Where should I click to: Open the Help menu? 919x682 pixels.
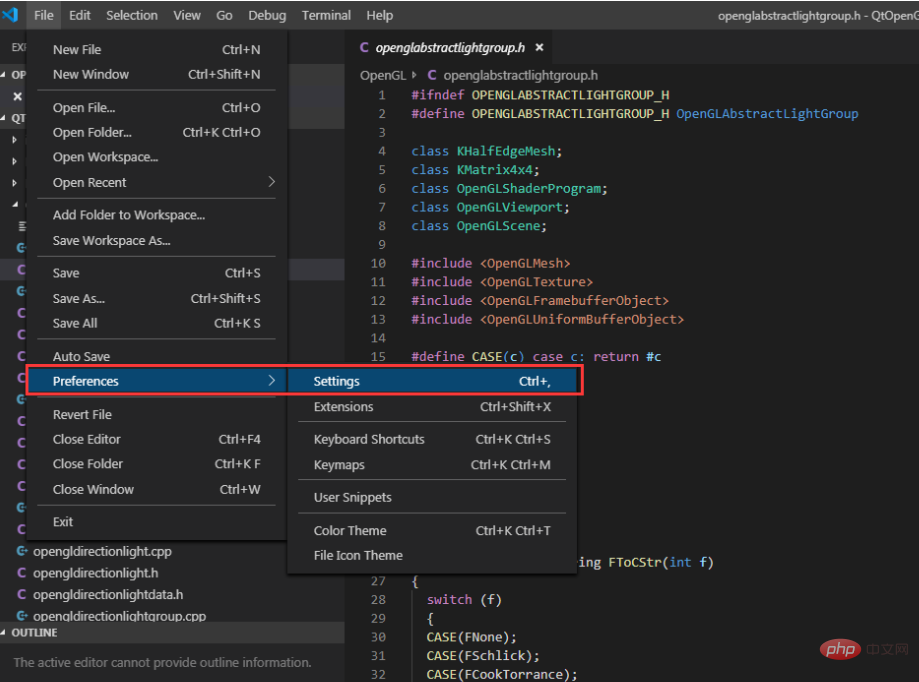pyautogui.click(x=380, y=15)
